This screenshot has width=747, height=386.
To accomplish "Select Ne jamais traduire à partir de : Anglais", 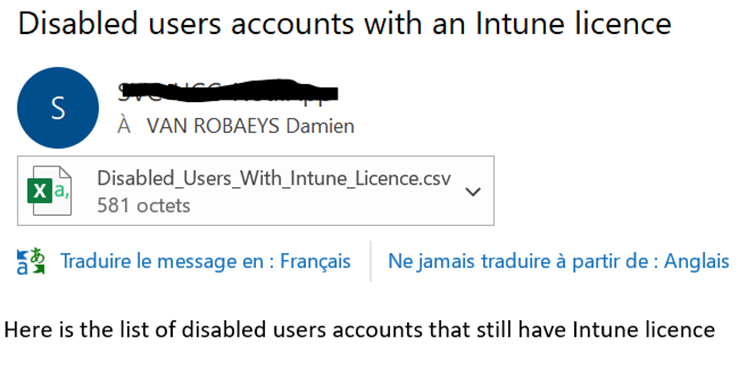I will point(558,262).
